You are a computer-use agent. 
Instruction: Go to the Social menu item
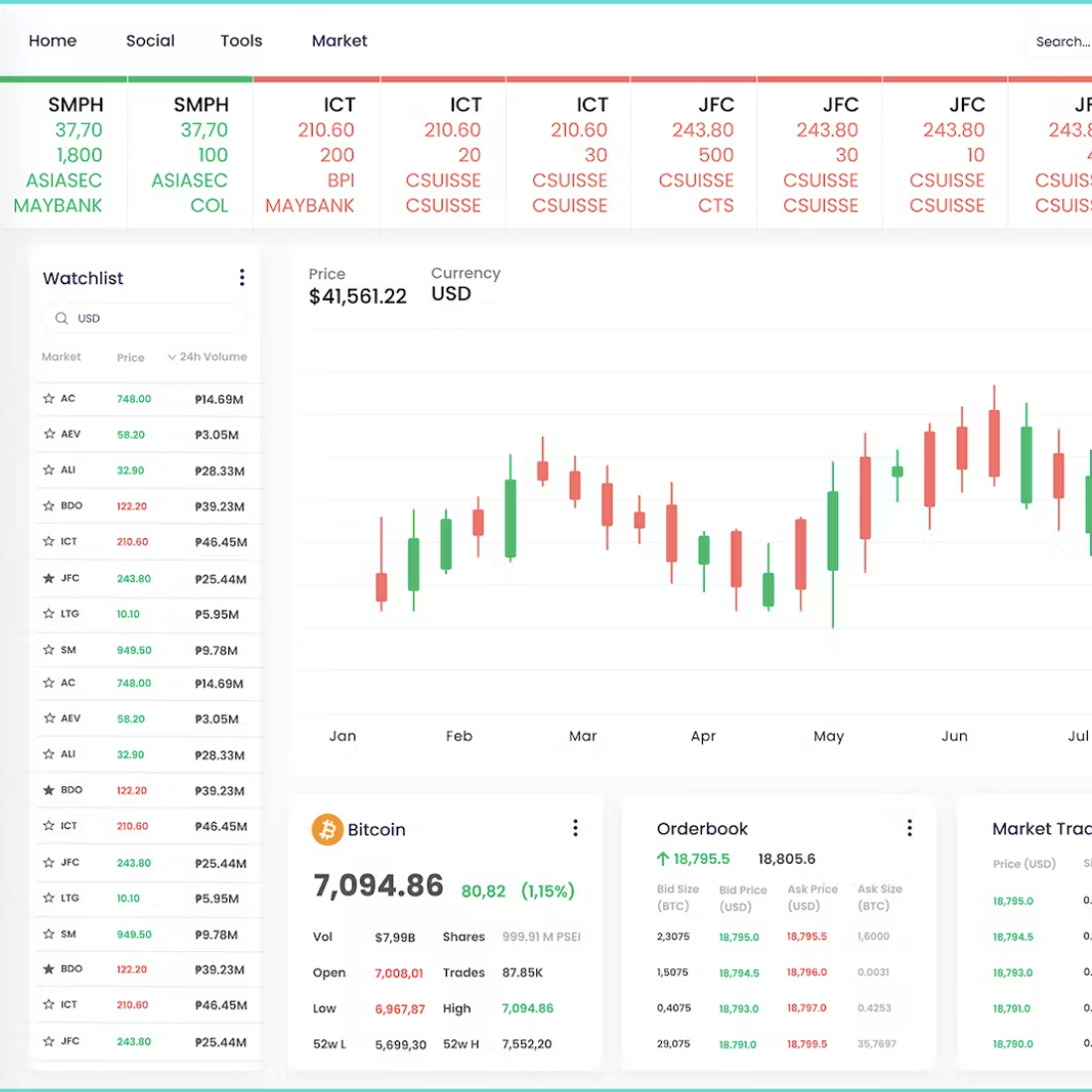point(150,41)
